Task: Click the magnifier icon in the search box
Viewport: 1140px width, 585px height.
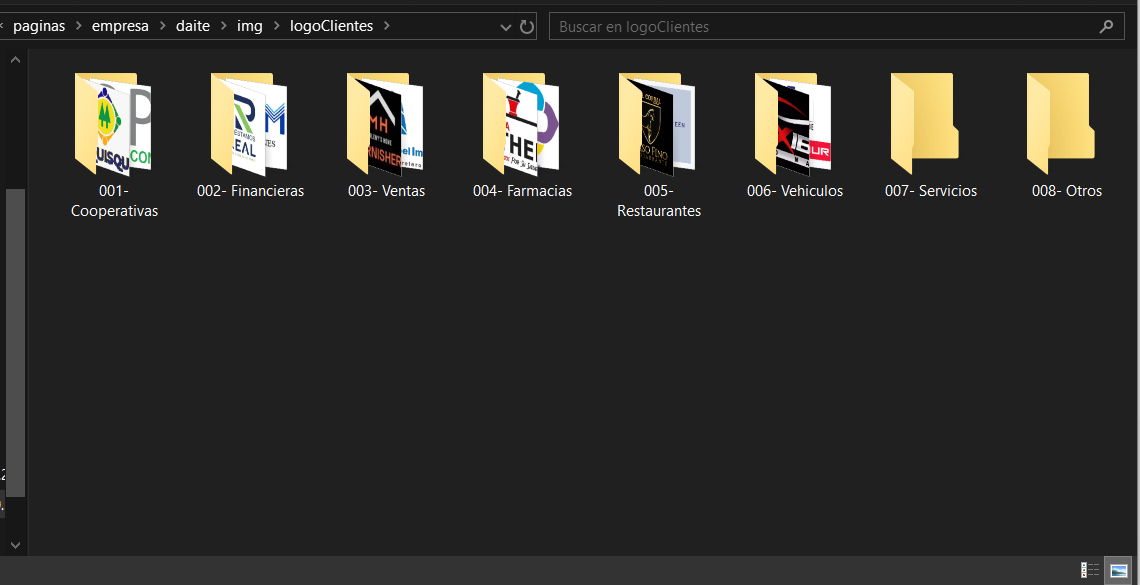Action: [1106, 27]
